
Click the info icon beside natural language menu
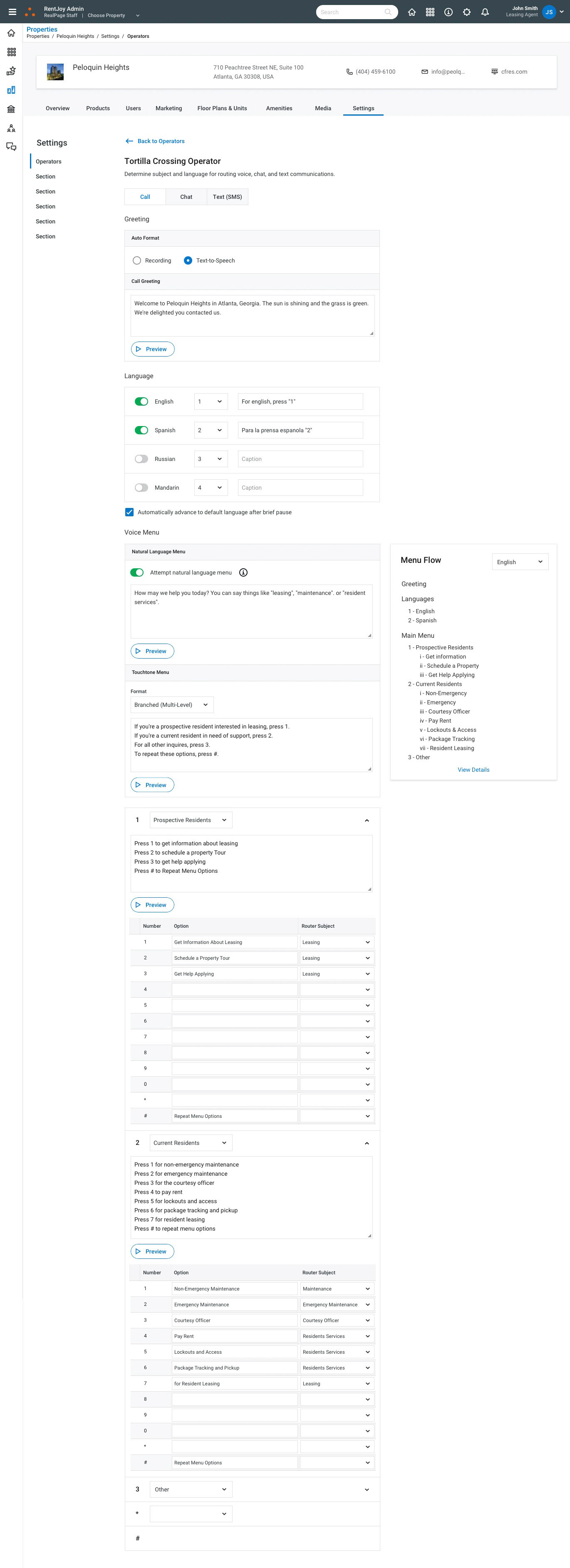pos(243,573)
